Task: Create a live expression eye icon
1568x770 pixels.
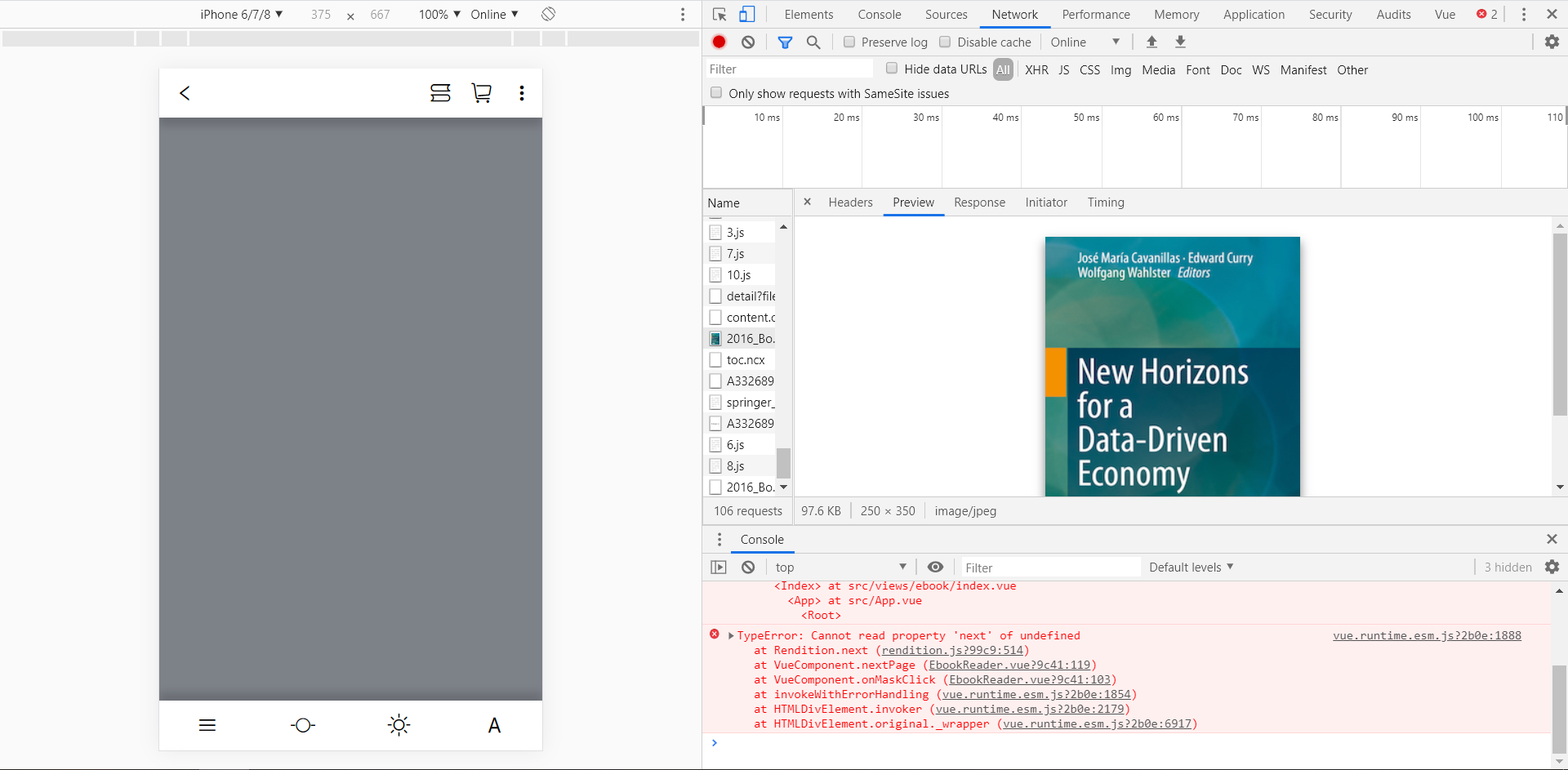Action: click(x=936, y=567)
